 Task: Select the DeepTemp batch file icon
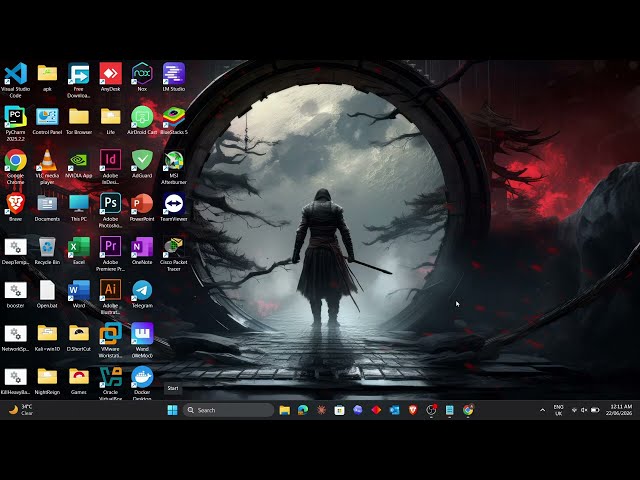pyautogui.click(x=16, y=250)
